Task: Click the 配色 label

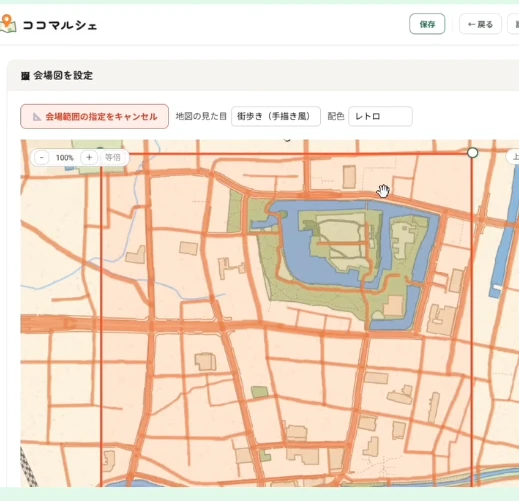Action: pos(336,116)
